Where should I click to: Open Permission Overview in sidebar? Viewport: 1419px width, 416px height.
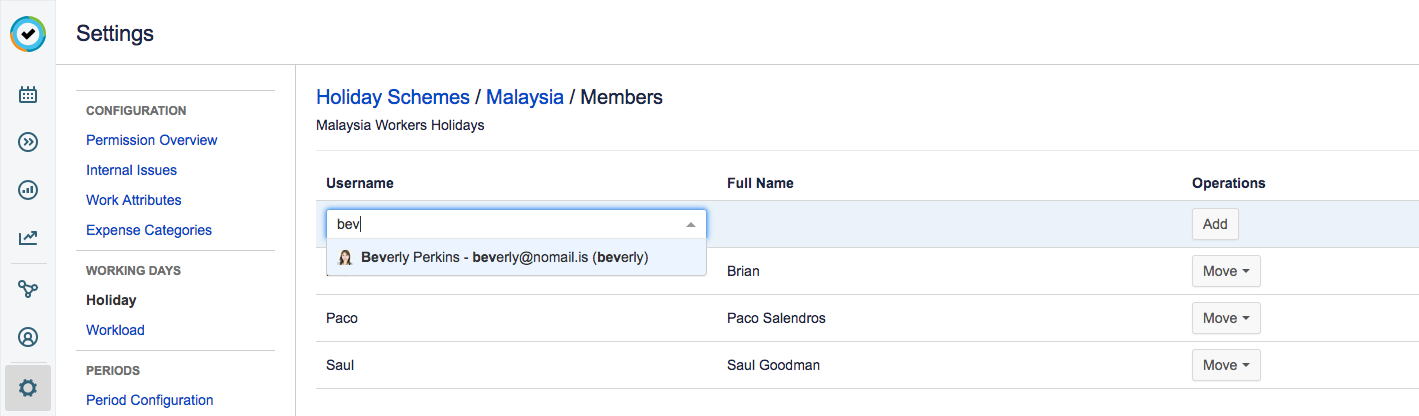(x=151, y=140)
